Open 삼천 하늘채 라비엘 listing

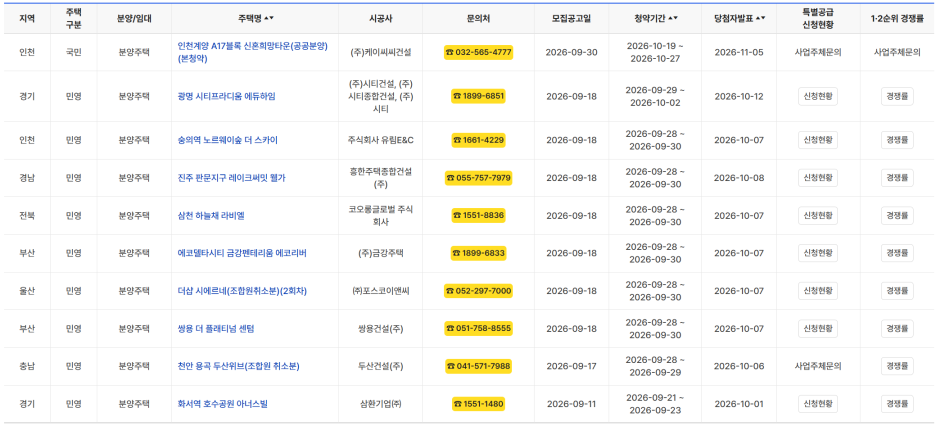[x=211, y=215]
